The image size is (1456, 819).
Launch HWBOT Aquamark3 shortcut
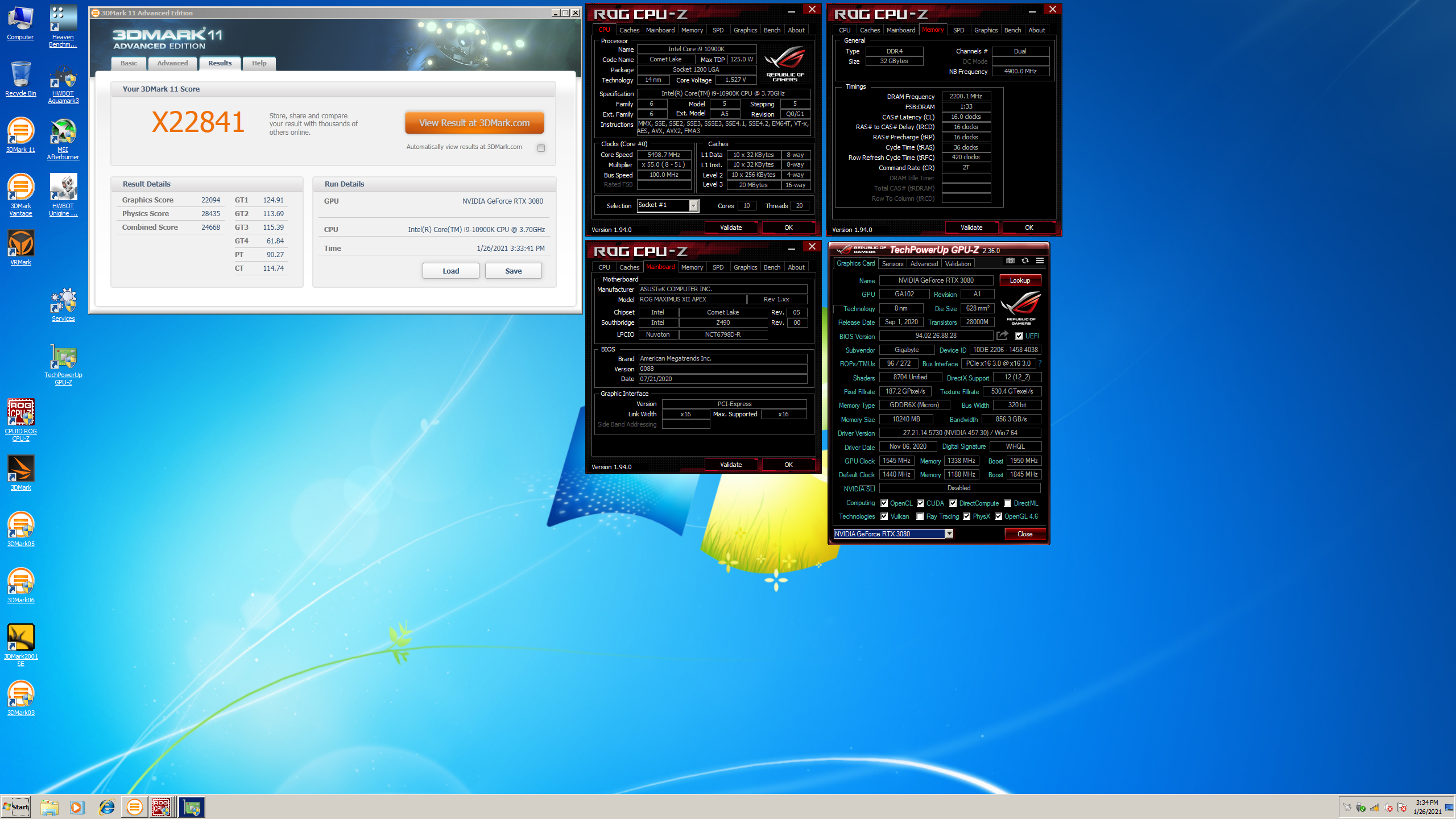click(x=63, y=82)
